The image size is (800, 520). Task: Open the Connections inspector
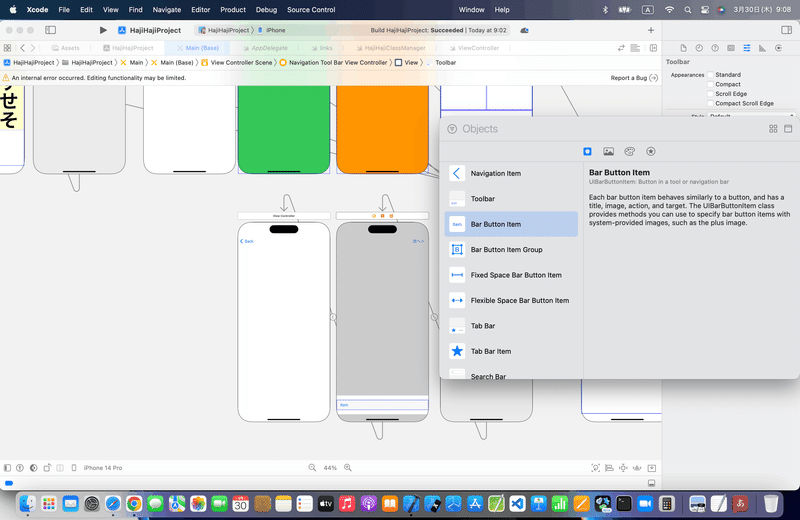pos(778,48)
